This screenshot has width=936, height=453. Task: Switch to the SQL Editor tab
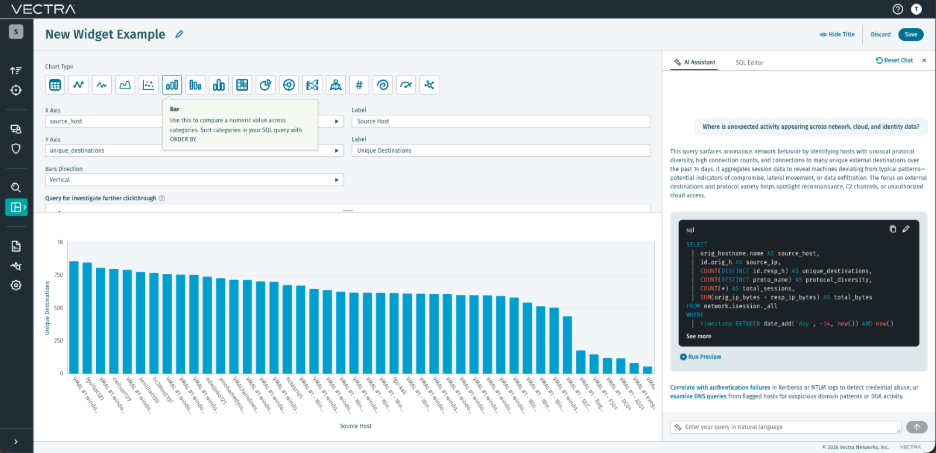coord(749,62)
